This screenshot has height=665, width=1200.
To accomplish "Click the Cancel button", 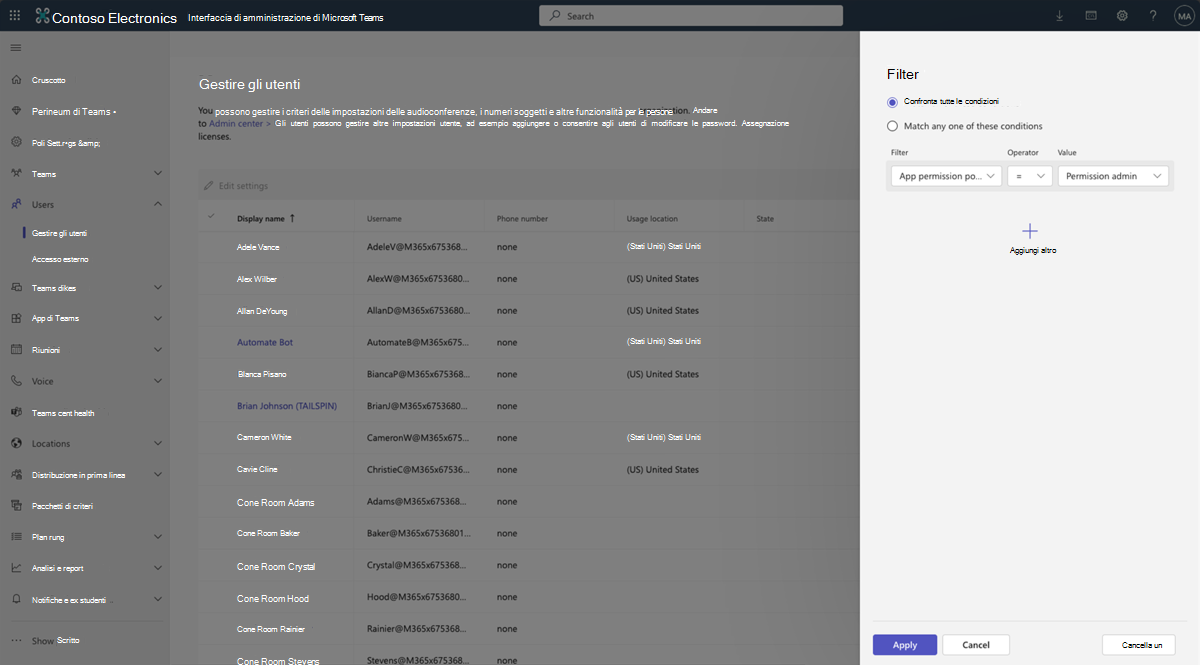I will pyautogui.click(x=976, y=645).
